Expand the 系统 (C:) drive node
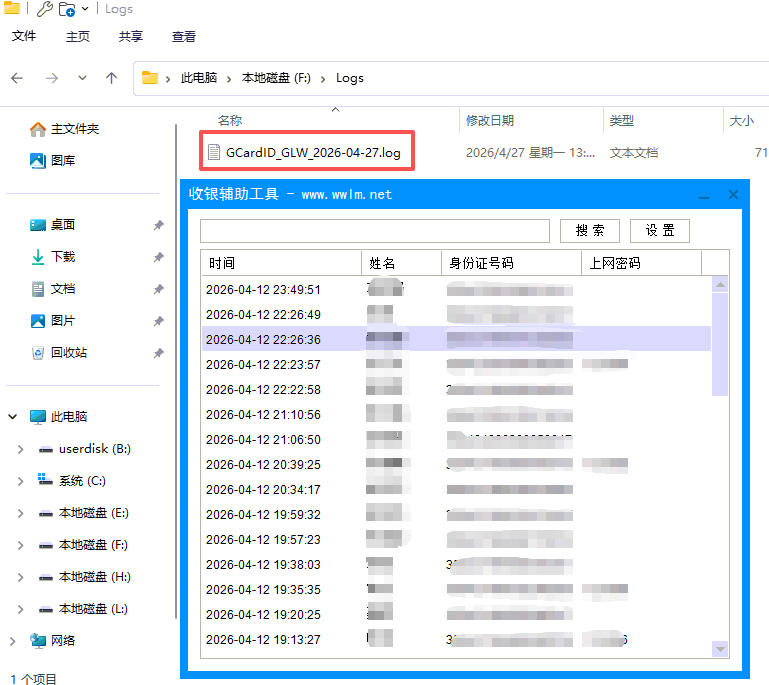Viewport: 769px width, 685px height. (x=20, y=481)
